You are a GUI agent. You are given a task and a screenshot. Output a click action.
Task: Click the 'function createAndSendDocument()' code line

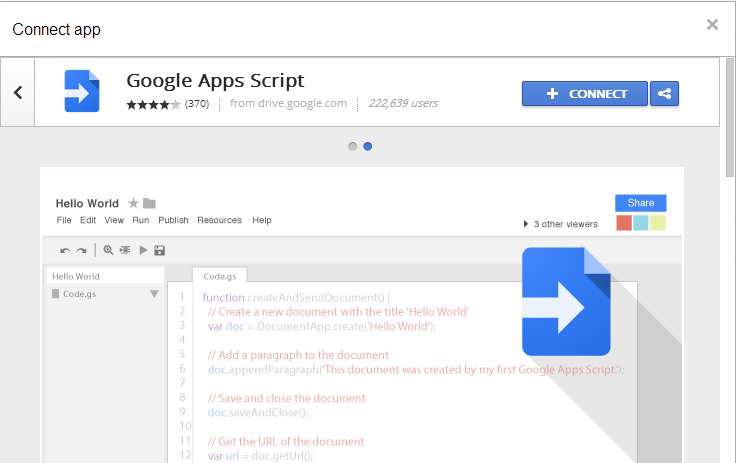pyautogui.click(x=296, y=298)
